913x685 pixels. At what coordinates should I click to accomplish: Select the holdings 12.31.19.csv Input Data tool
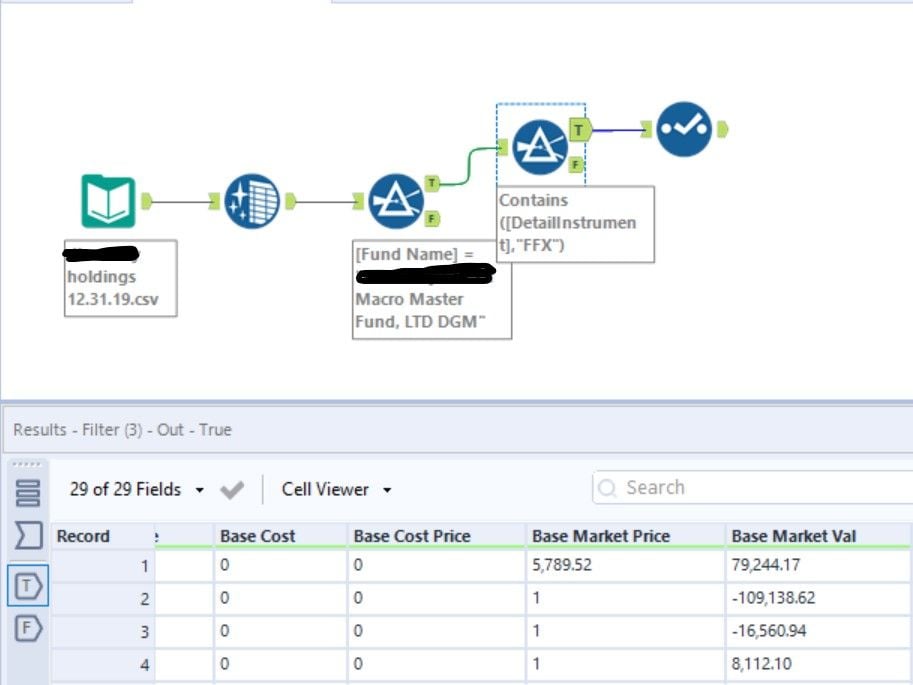click(x=109, y=199)
